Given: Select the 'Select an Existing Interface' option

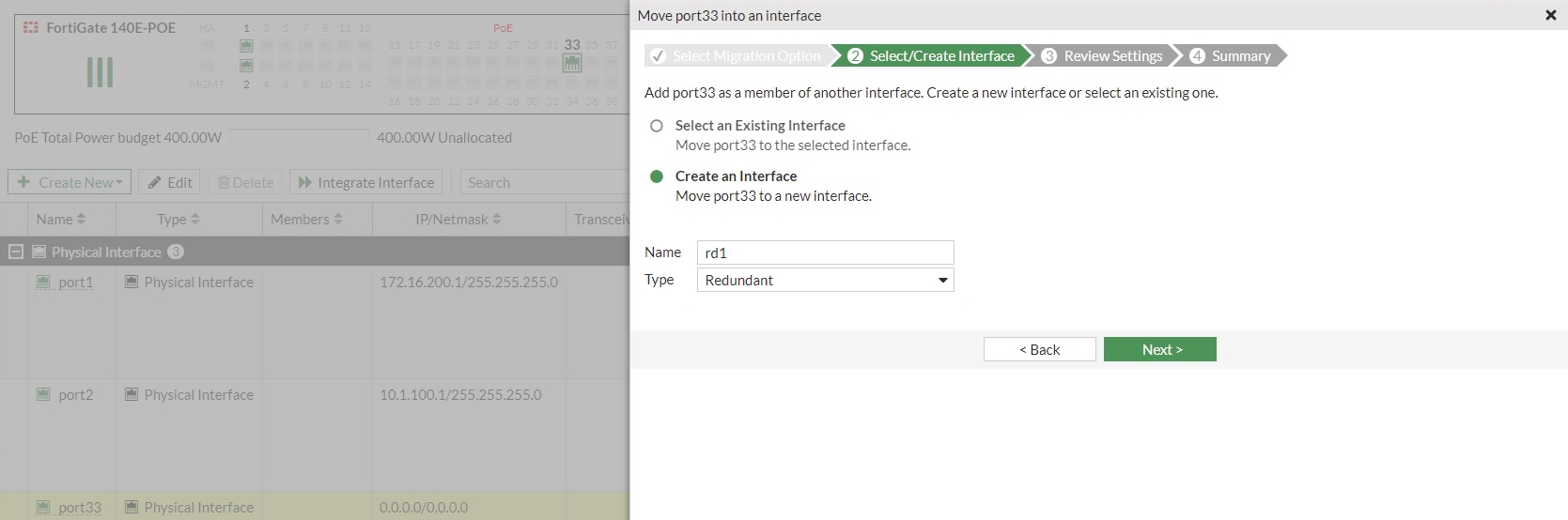Looking at the screenshot, I should pyautogui.click(x=657, y=126).
